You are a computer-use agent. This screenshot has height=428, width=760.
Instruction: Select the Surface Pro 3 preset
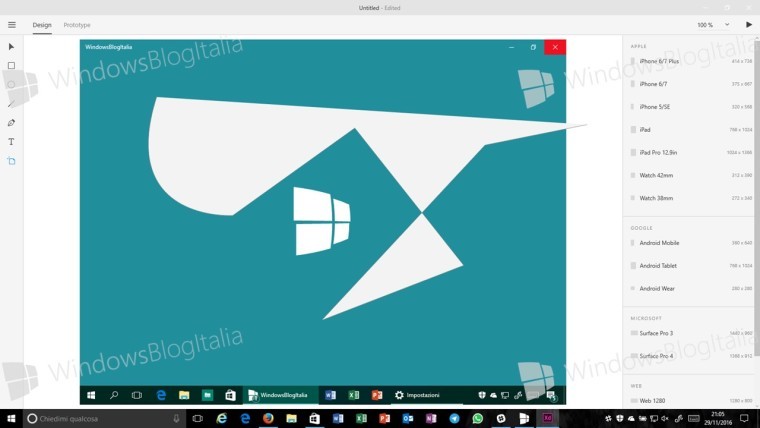pos(691,333)
